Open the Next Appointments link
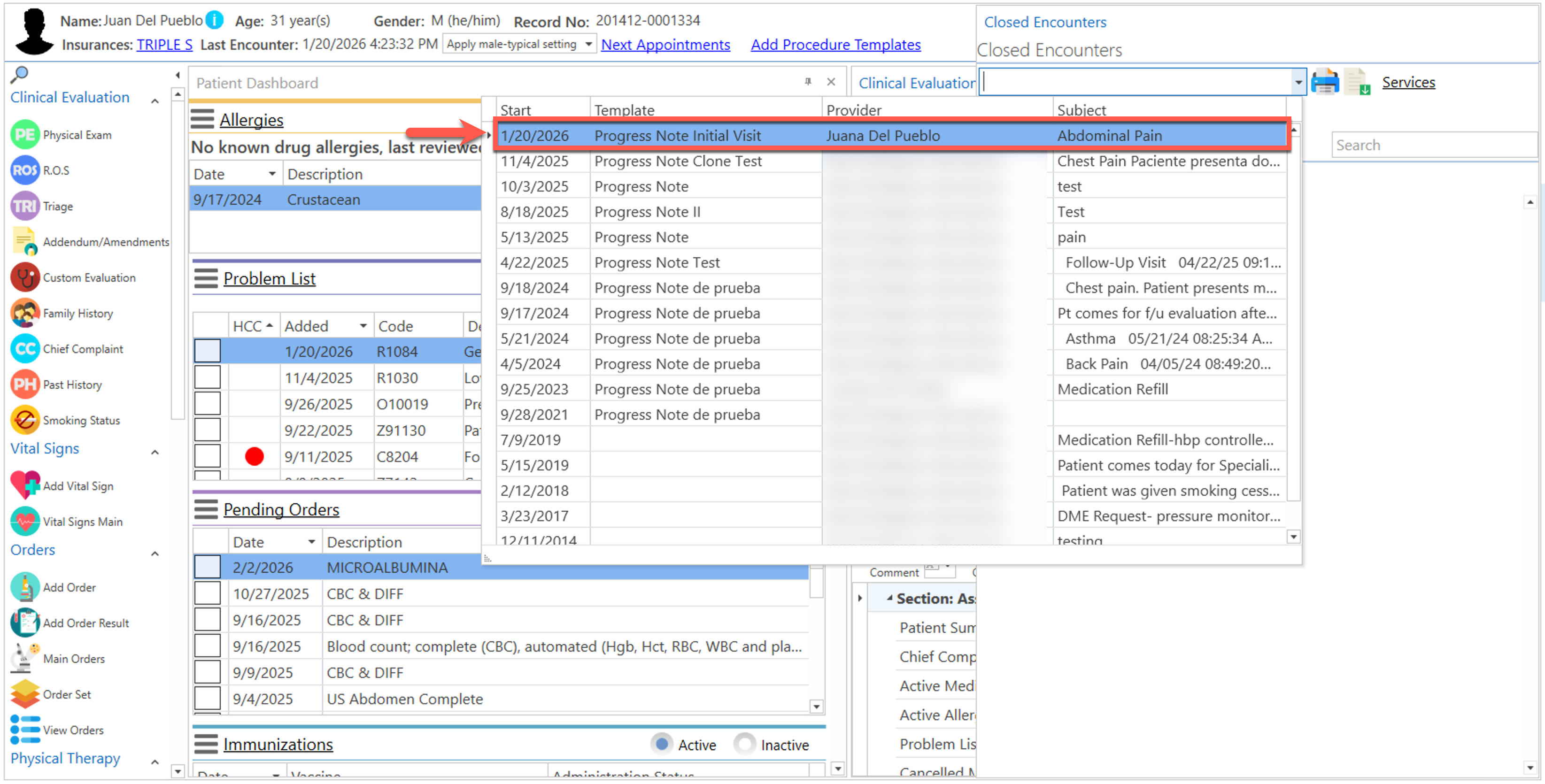 tap(665, 45)
